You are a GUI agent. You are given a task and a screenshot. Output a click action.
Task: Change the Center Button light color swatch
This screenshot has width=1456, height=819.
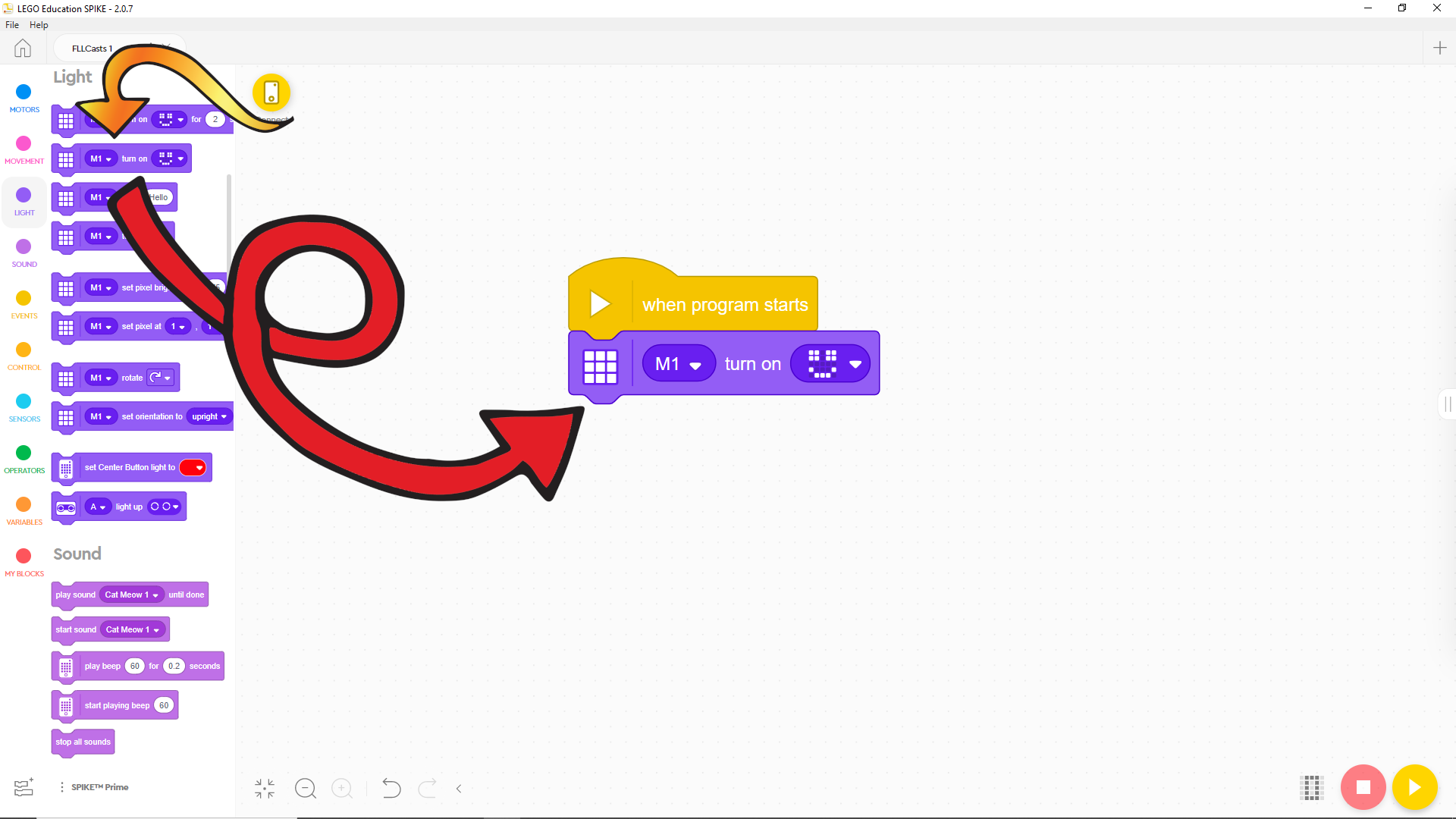click(x=194, y=467)
